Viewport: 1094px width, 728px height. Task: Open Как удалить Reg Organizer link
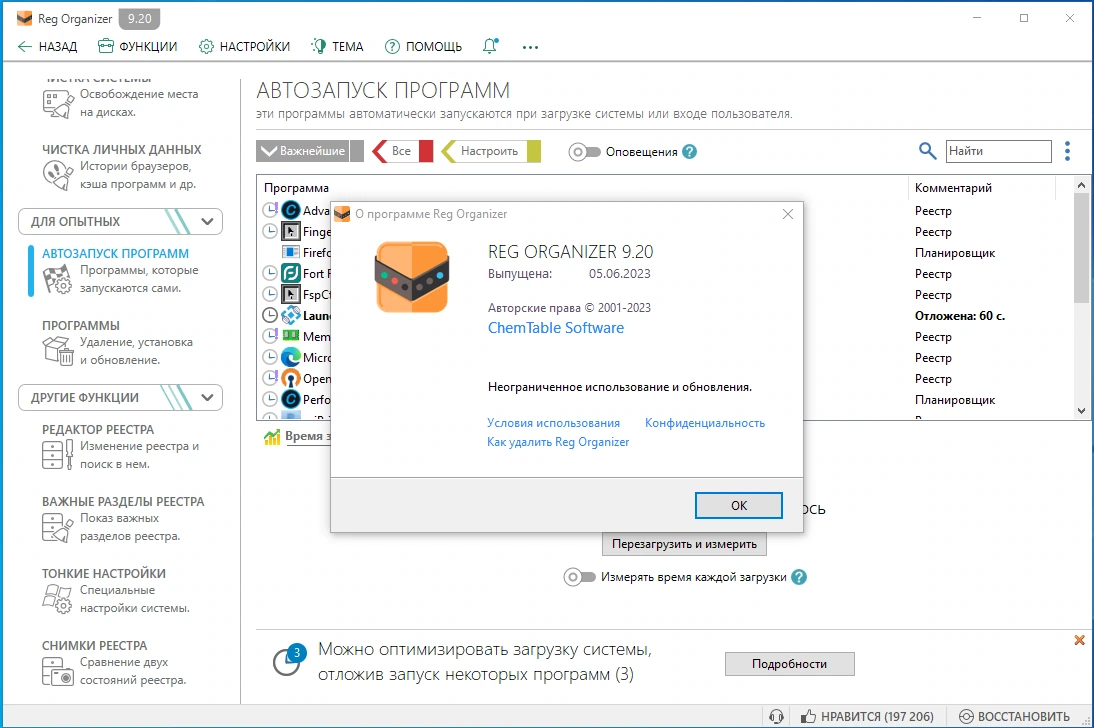(558, 442)
